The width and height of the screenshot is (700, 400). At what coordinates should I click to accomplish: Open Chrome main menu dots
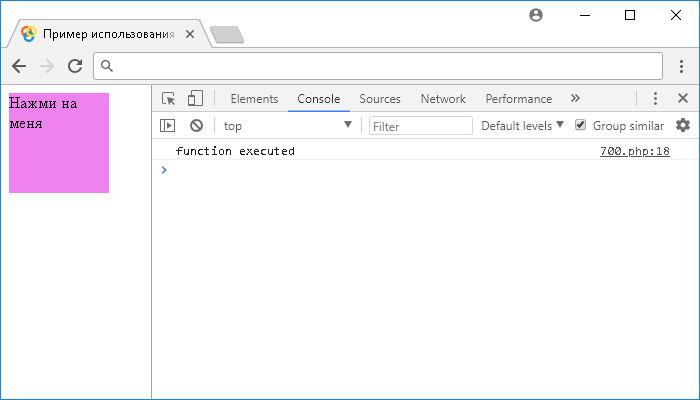coord(681,66)
